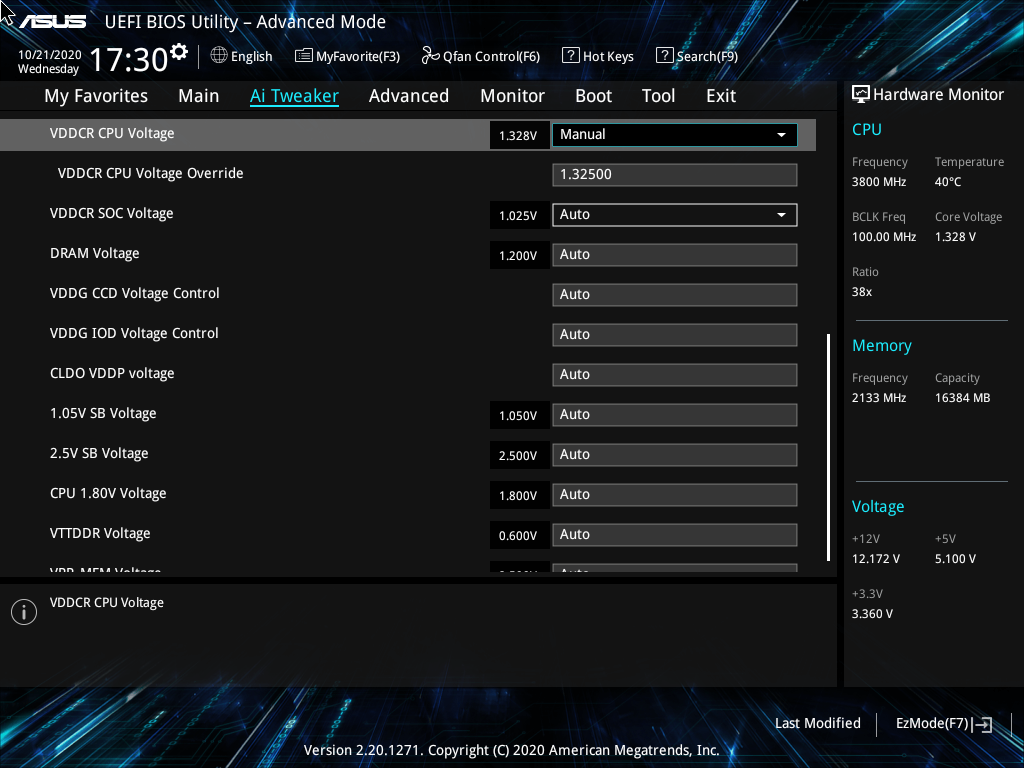1024x768 pixels.
Task: Select CLDO VDDP voltage label
Action: pyautogui.click(x=112, y=374)
